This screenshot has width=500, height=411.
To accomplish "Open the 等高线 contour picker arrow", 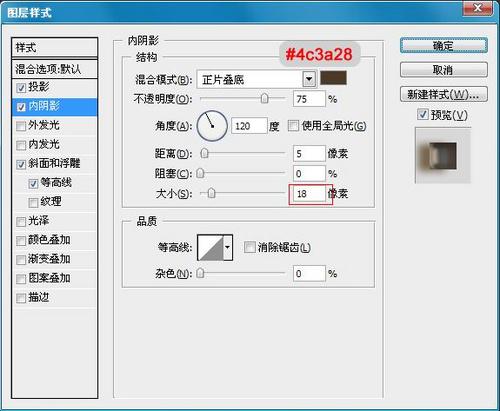I will point(228,247).
